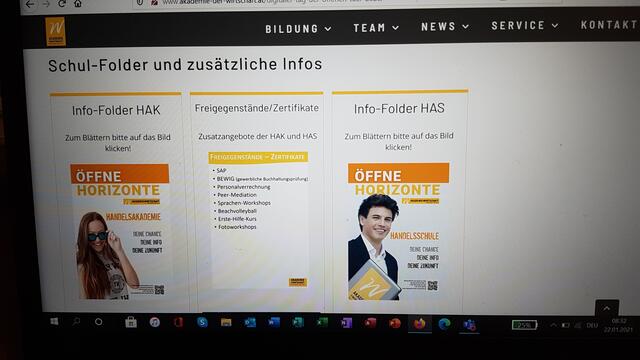Launch Excel from the taskbar
Image resolution: width=640 pixels, height=360 pixels.
click(322, 323)
